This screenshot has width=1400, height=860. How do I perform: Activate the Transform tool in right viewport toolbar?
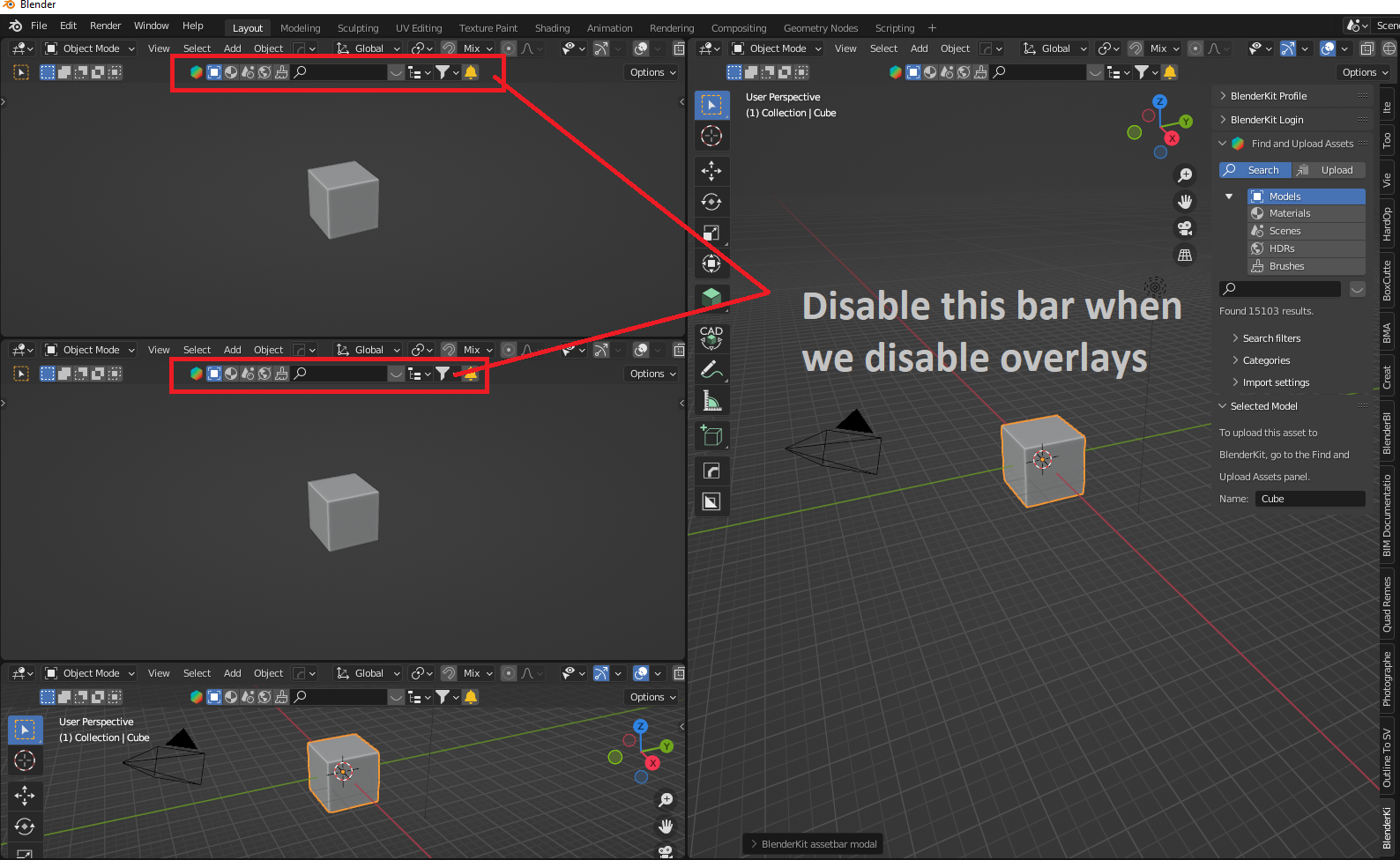[x=711, y=263]
